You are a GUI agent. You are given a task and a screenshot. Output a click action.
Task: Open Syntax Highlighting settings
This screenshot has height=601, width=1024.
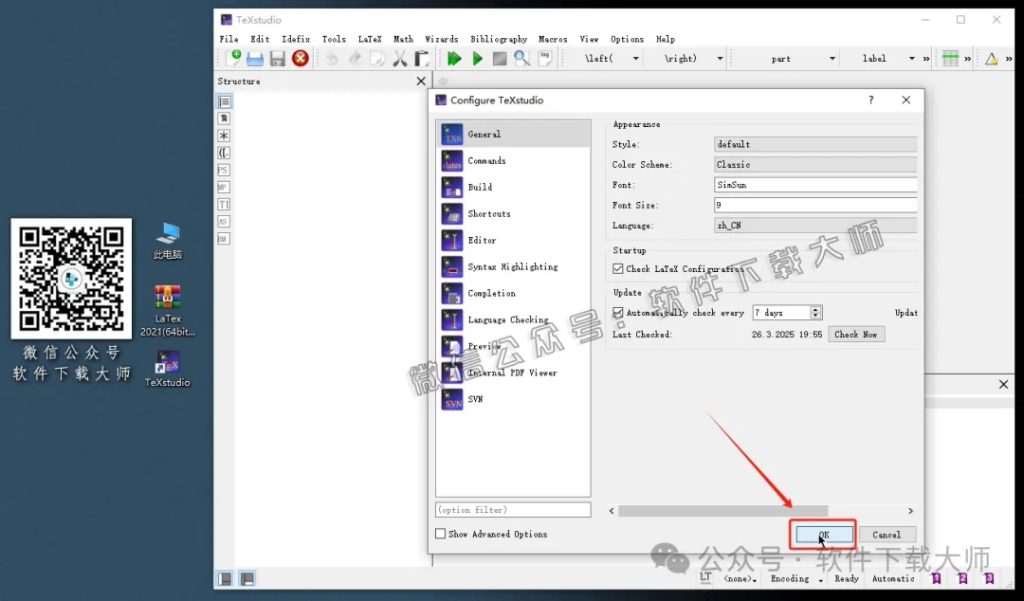pyautogui.click(x=512, y=267)
